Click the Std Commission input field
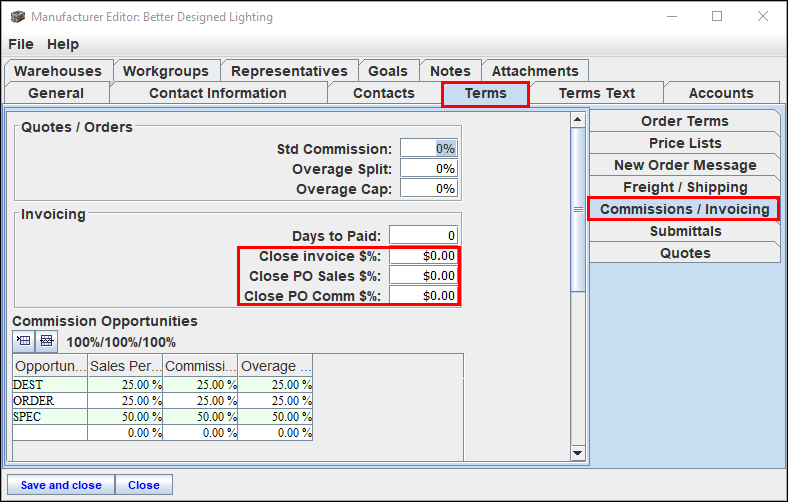Viewport: 788px width, 502px height. (429, 149)
